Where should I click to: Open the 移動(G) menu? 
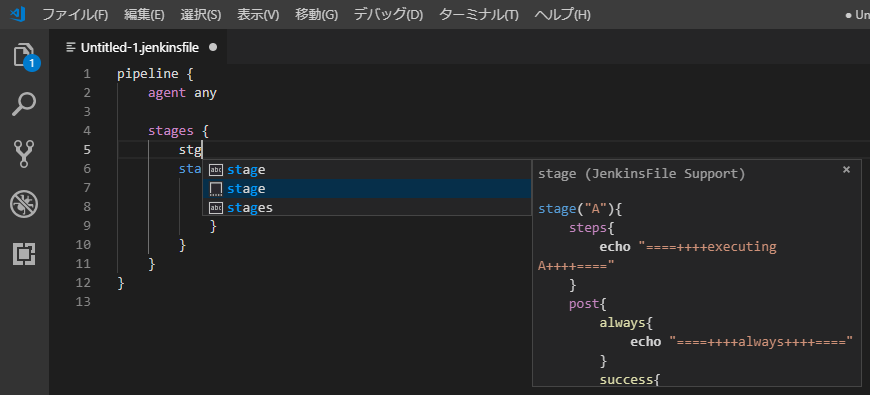click(316, 15)
